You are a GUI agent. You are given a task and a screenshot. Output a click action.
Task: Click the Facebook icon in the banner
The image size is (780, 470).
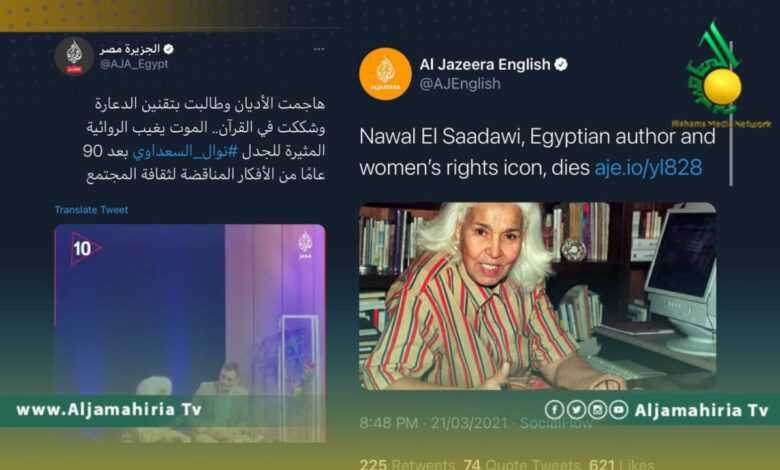554,410
